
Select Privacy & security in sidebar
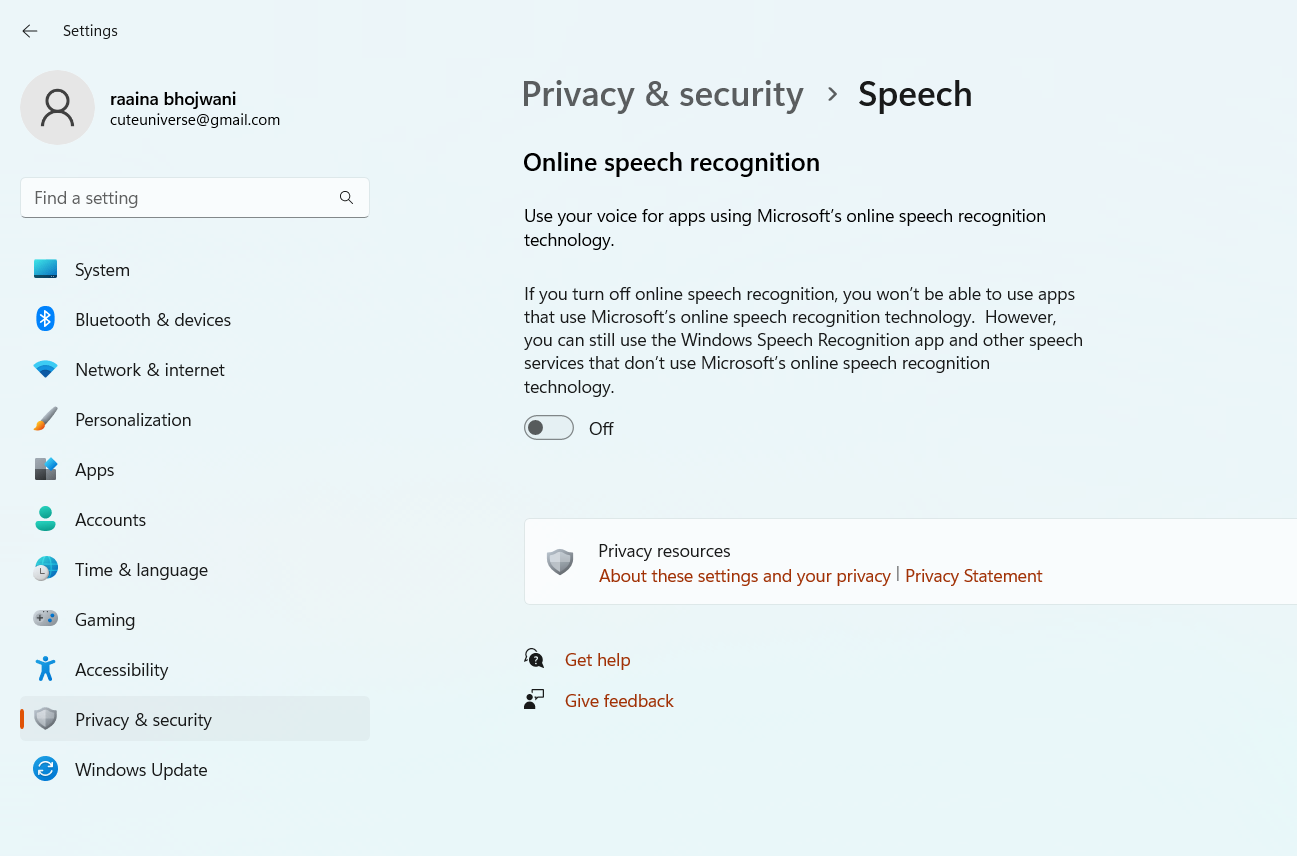coord(143,720)
